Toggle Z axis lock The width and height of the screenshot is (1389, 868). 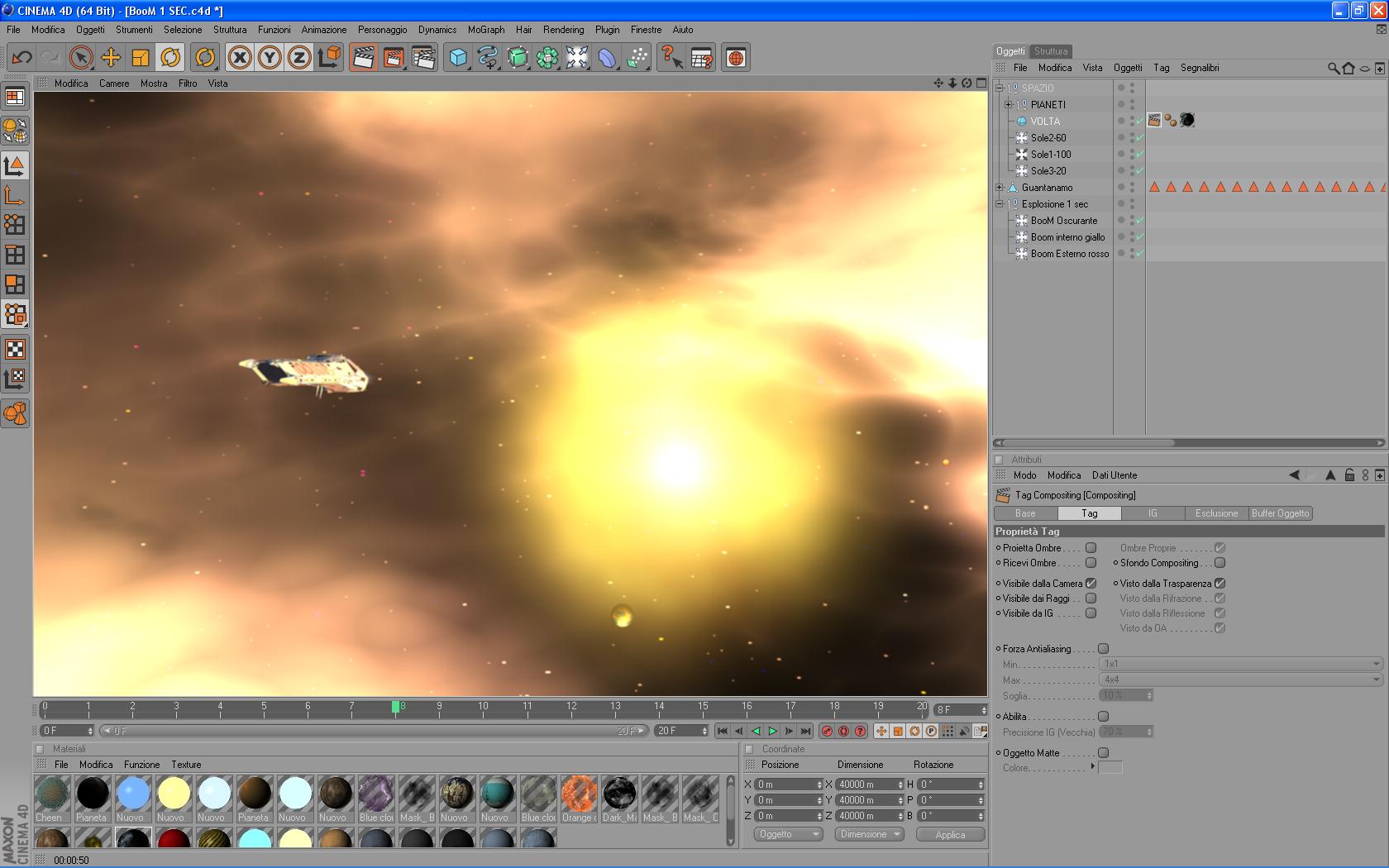[299, 57]
